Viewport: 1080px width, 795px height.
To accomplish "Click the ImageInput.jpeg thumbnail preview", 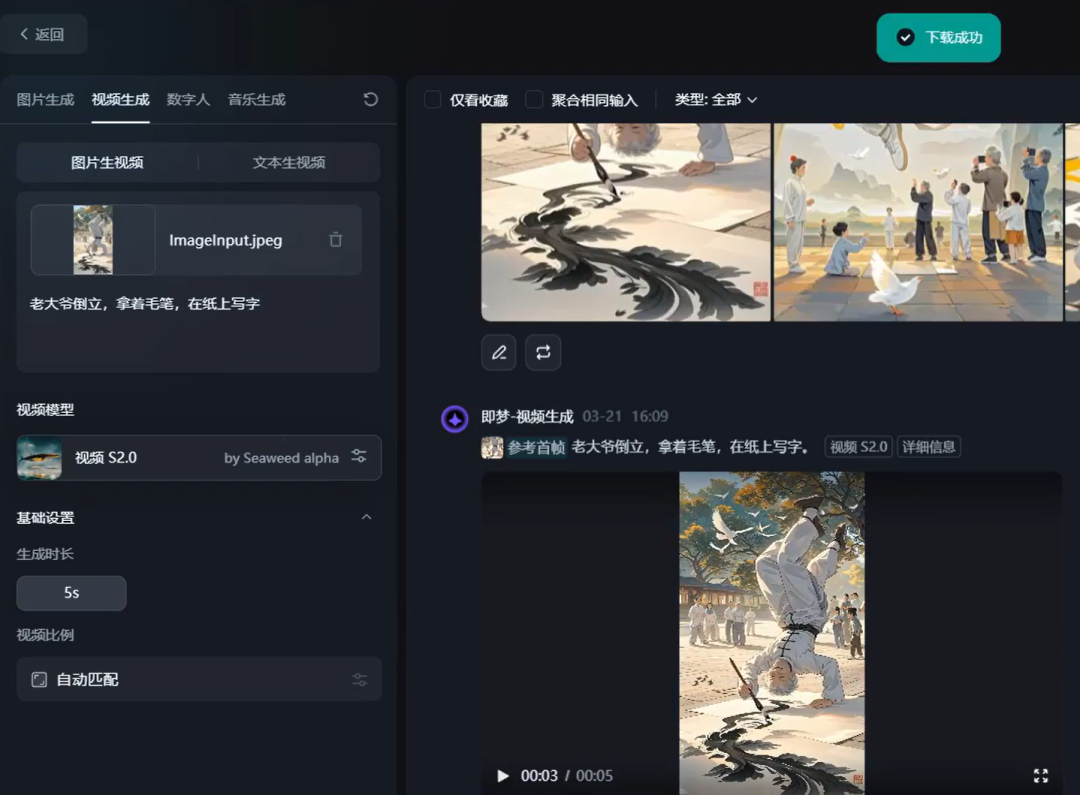I will [93, 240].
